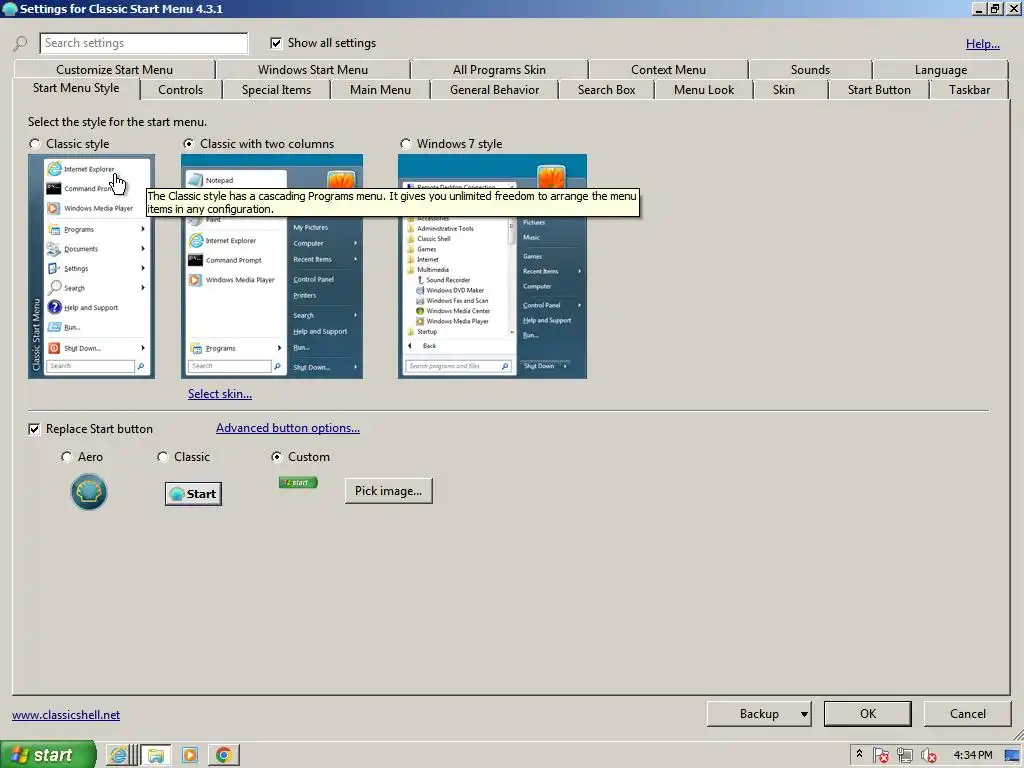Open the Context Menu tab
The image size is (1024, 768).
point(668,70)
